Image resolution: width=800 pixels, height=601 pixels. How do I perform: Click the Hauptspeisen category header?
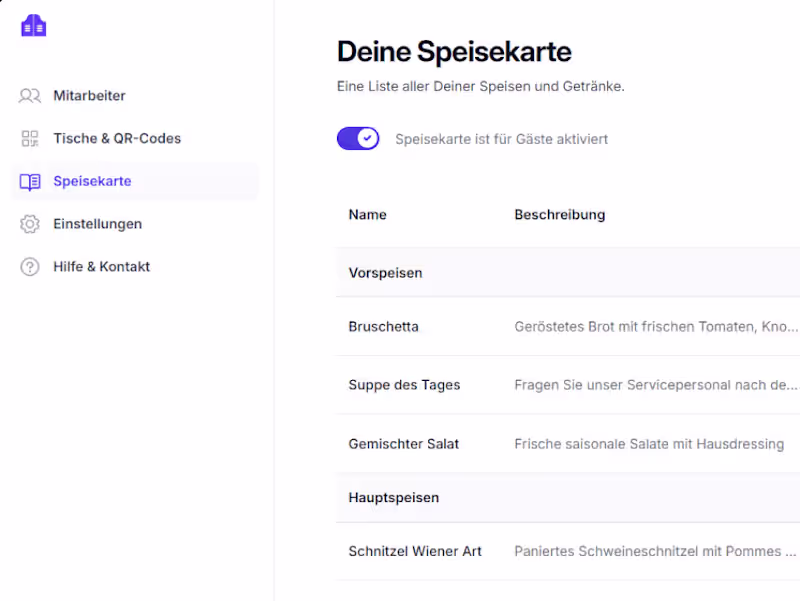pyautogui.click(x=393, y=498)
